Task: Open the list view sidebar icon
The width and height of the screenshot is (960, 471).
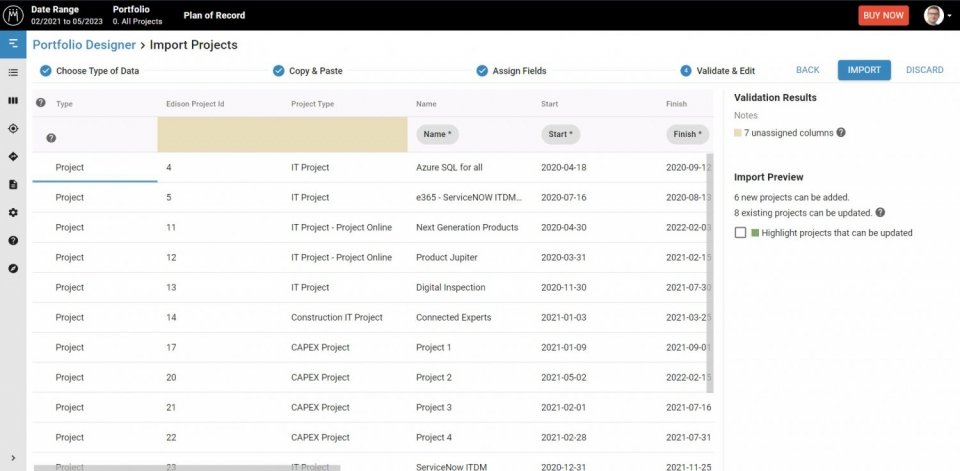Action: coord(13,72)
